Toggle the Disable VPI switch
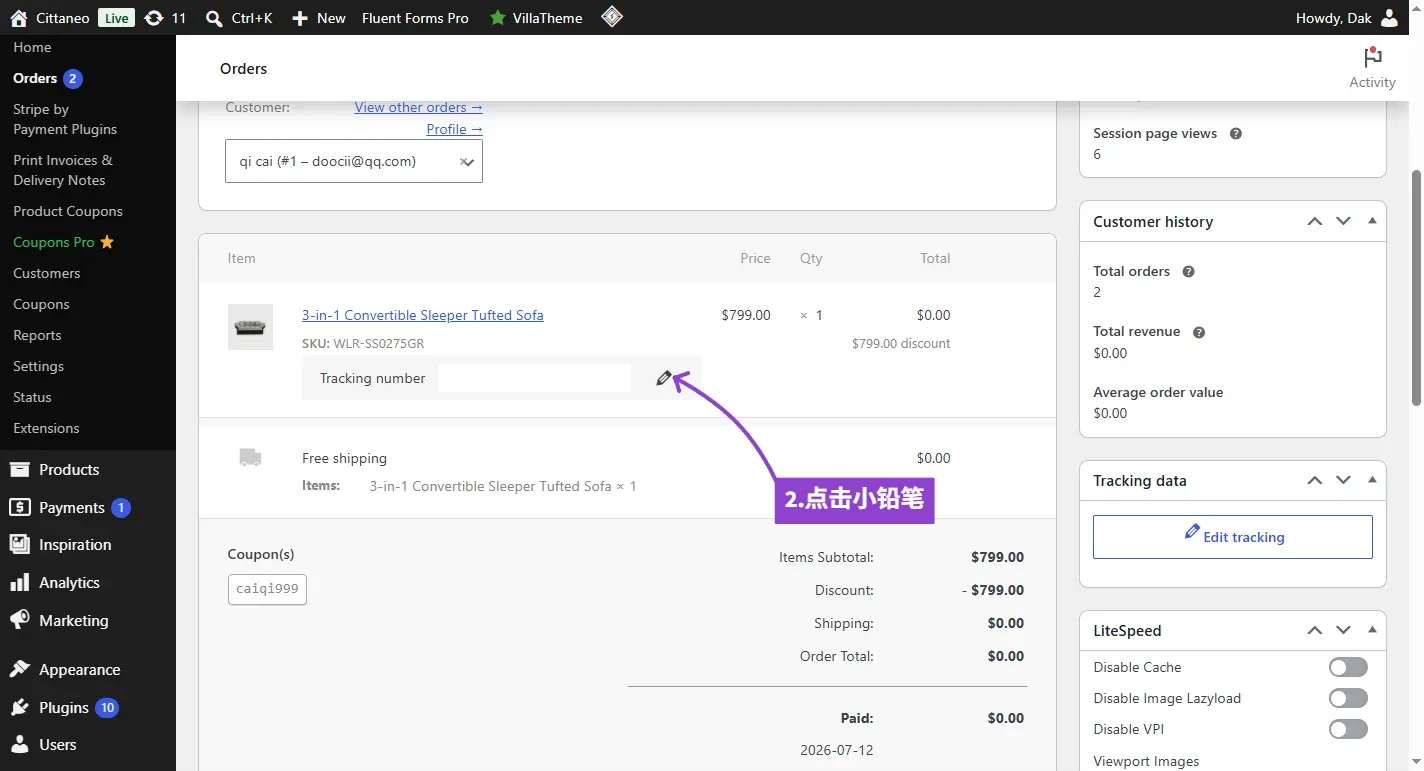The height and width of the screenshot is (771, 1424). (x=1348, y=729)
